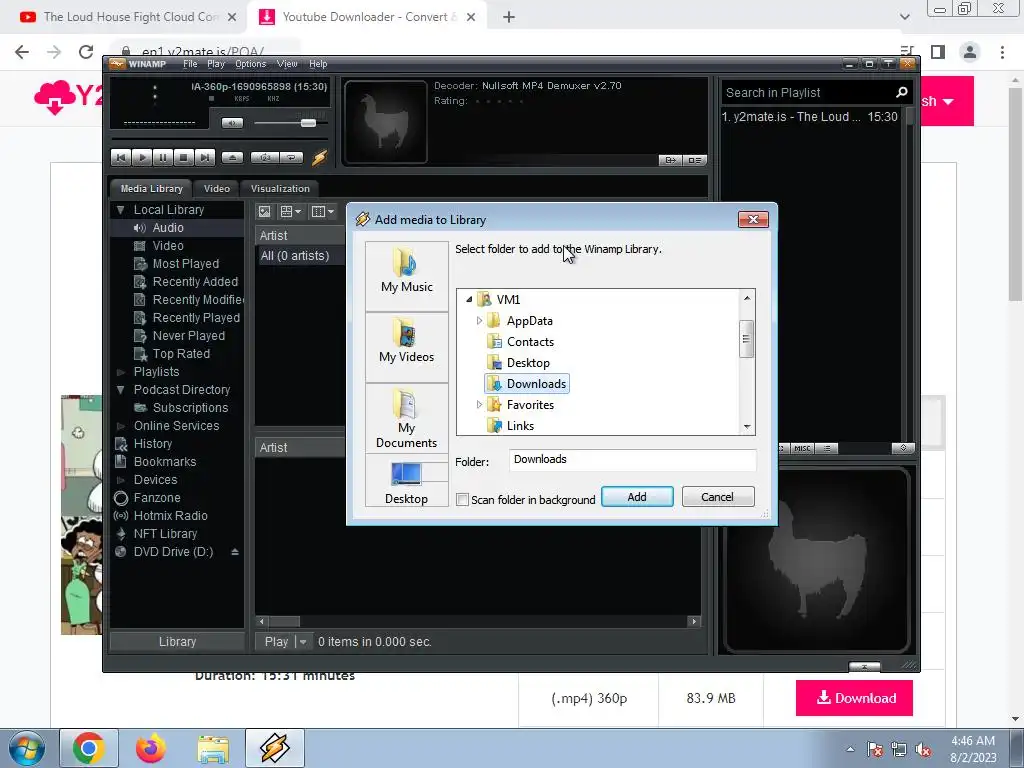Click the Folder name input field
The height and width of the screenshot is (768, 1024).
click(x=632, y=460)
